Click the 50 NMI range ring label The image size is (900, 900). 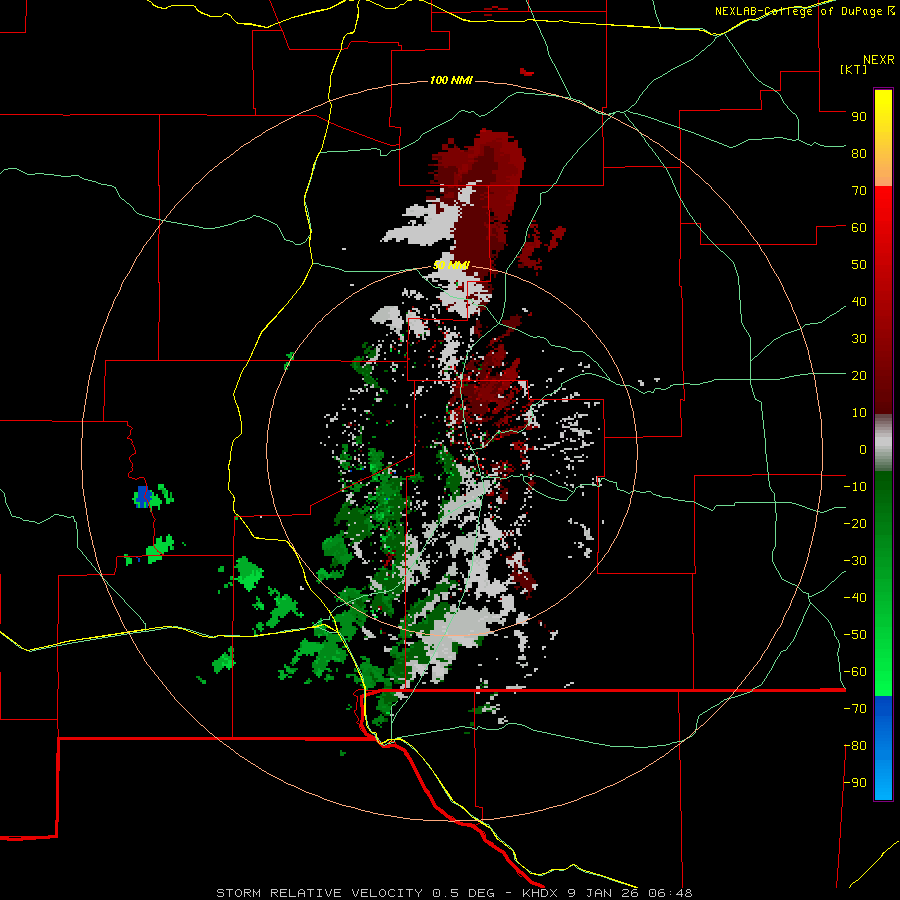[451, 265]
